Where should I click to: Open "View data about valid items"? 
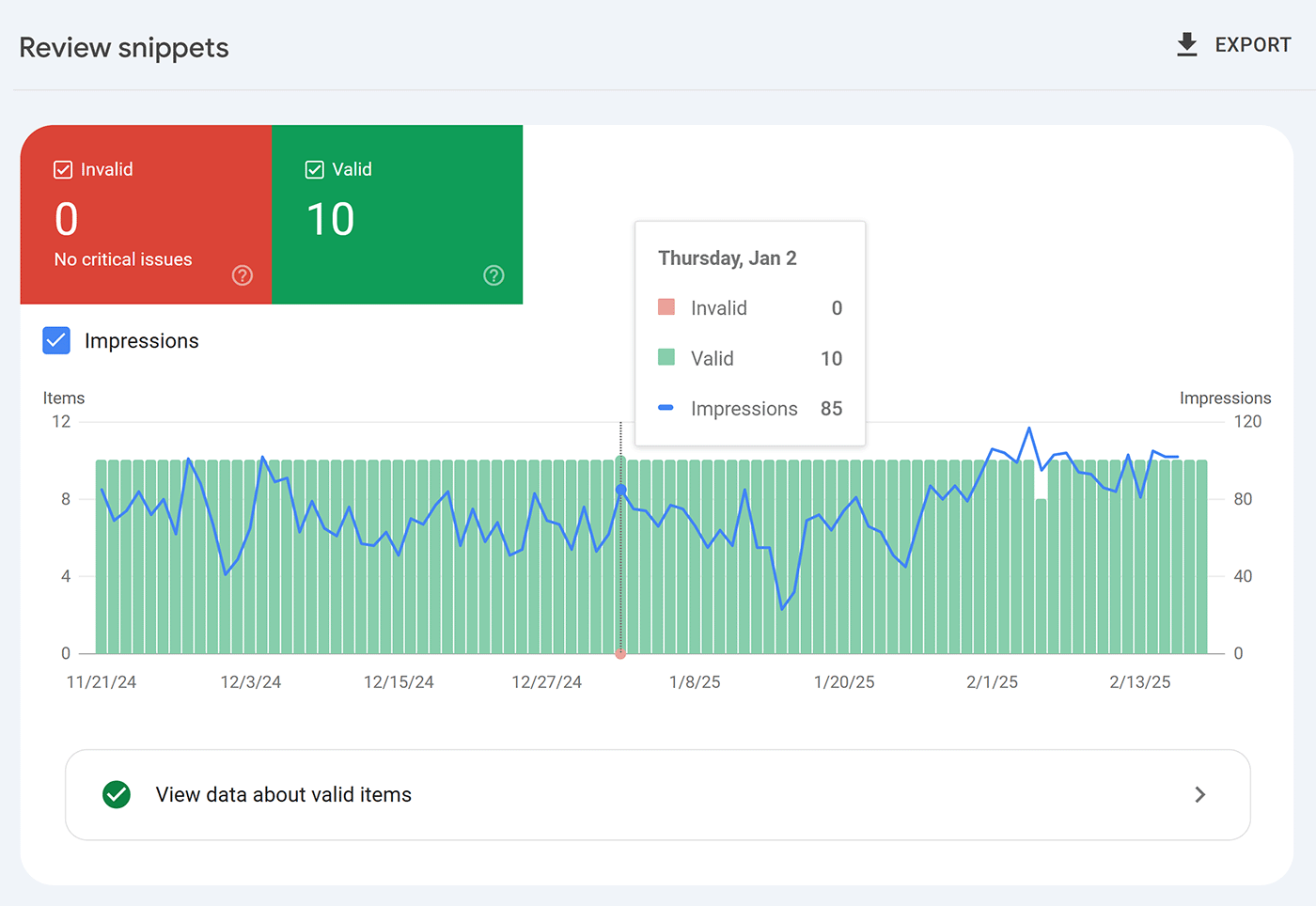coord(282,794)
